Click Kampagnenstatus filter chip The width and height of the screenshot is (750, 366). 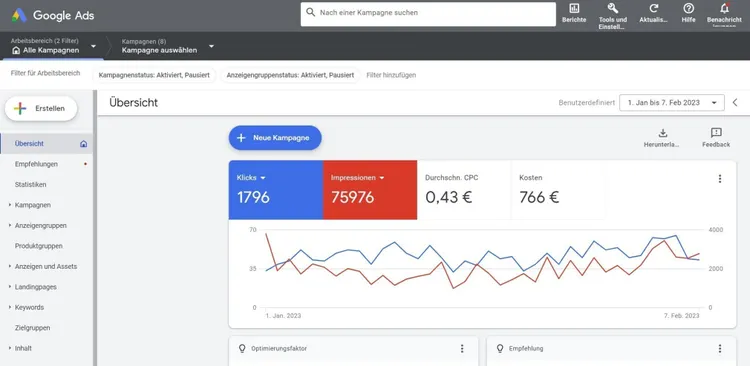pyautogui.click(x=154, y=75)
